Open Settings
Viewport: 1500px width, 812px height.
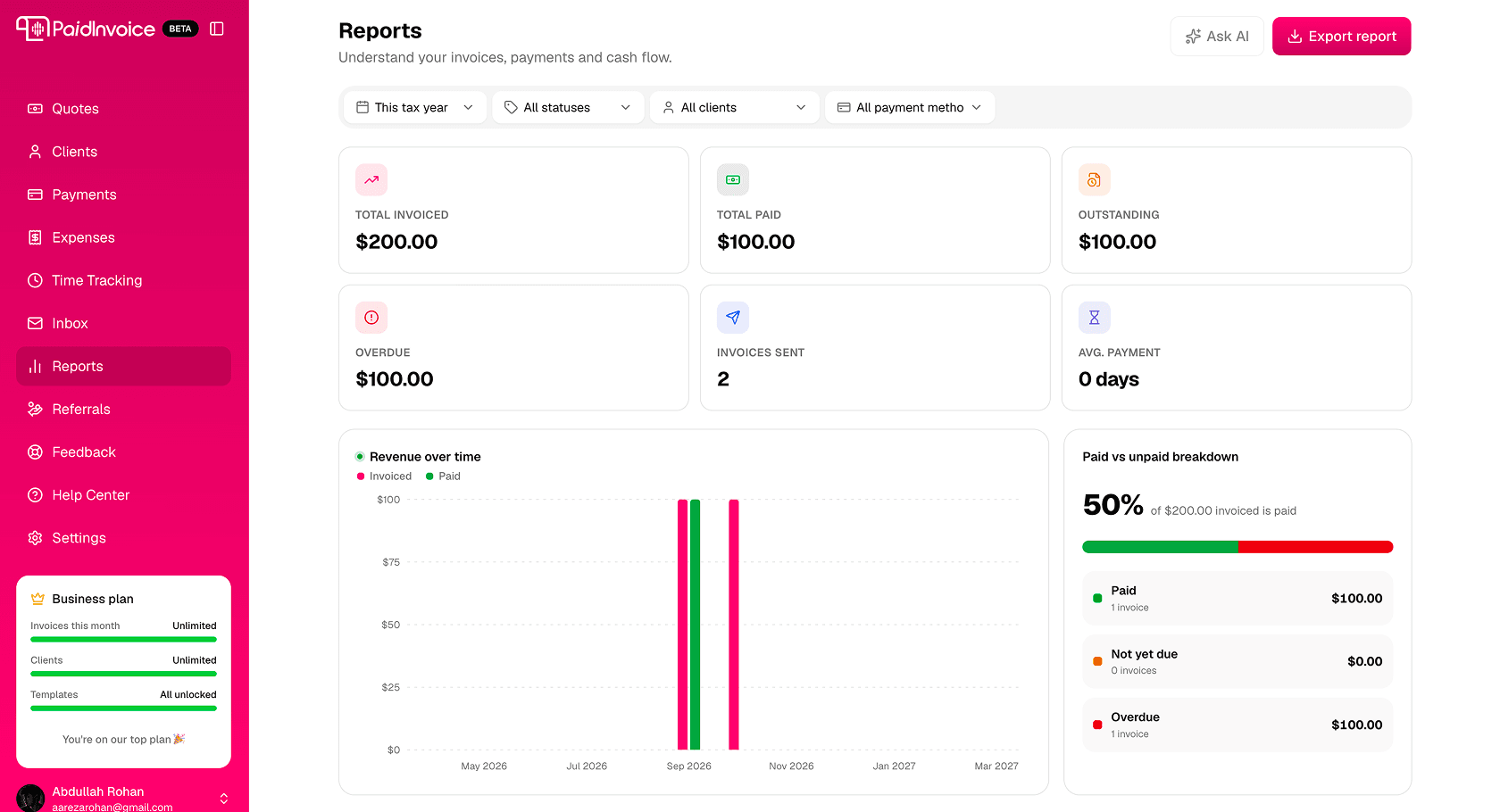tap(123, 537)
